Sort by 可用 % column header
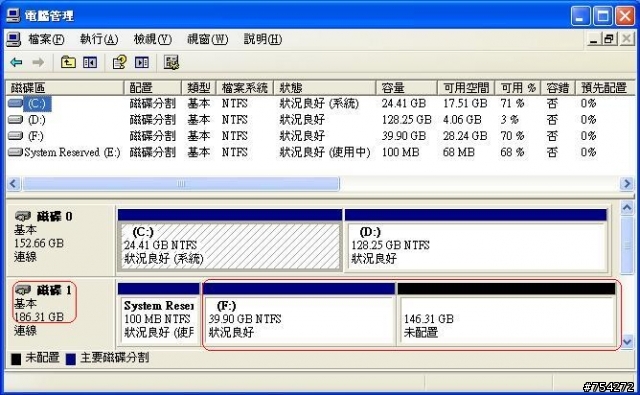The width and height of the screenshot is (640, 395). coord(518,88)
